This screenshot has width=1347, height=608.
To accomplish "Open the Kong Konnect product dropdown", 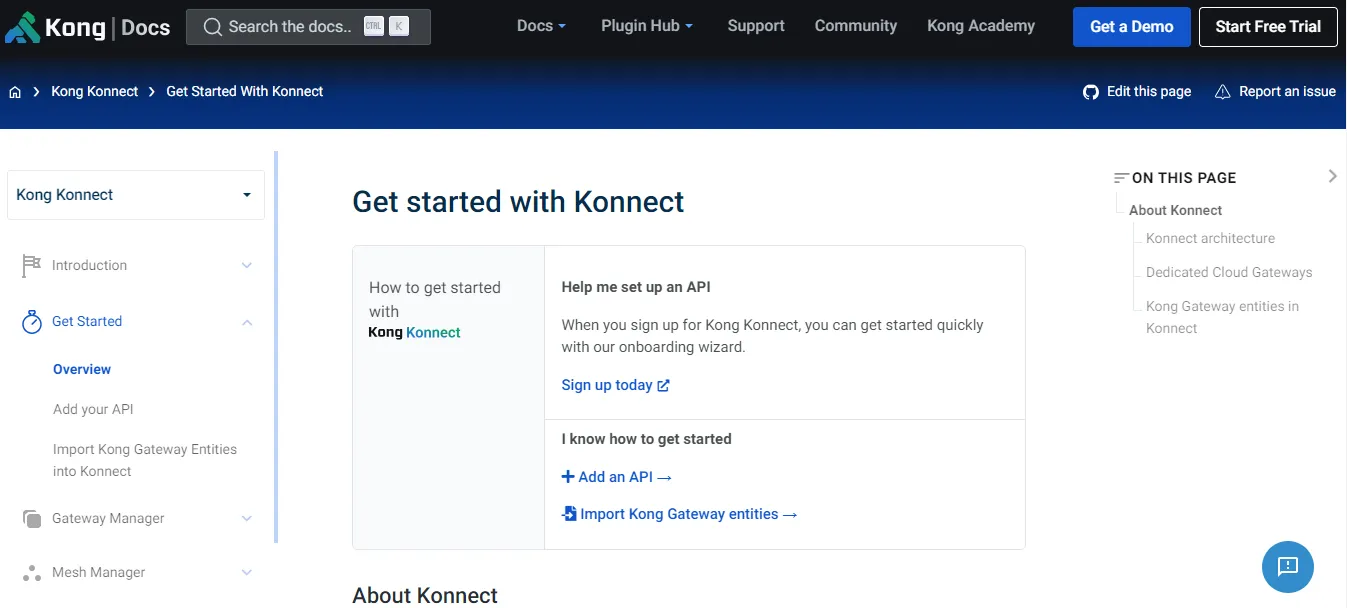I will tap(136, 195).
